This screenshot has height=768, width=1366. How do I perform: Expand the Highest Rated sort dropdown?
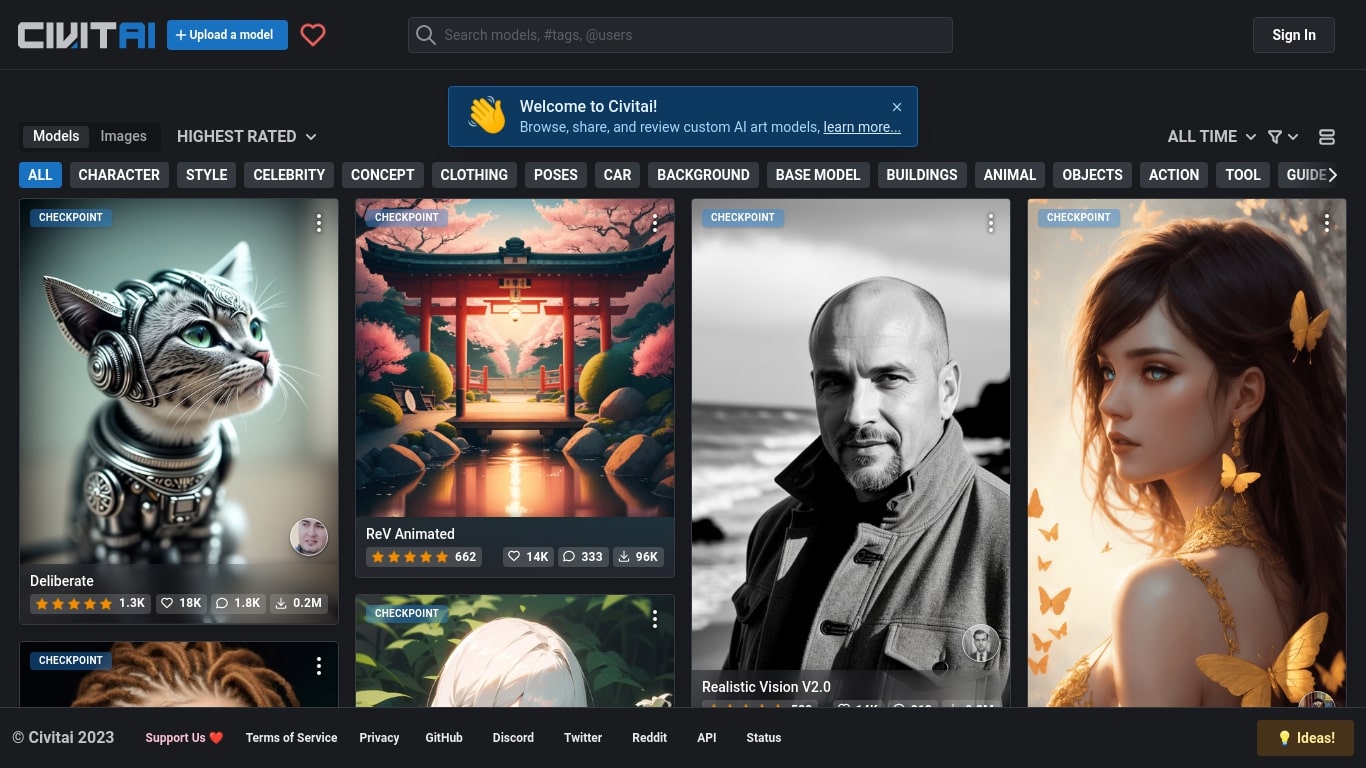pyautogui.click(x=246, y=136)
